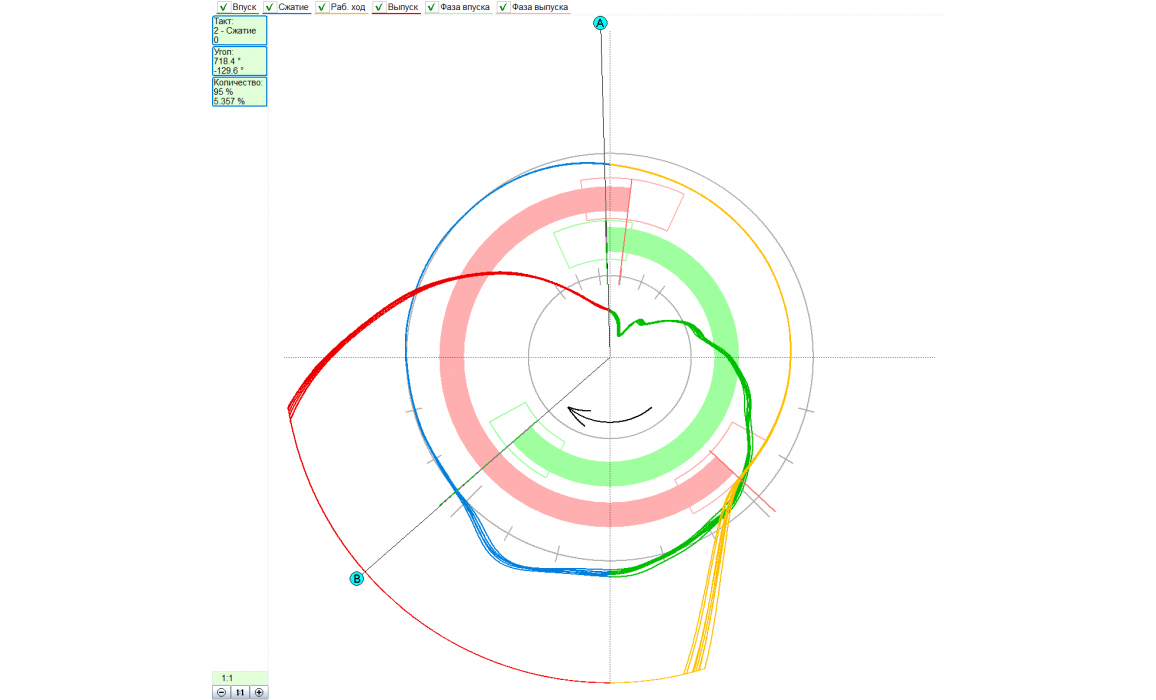The width and height of the screenshot is (1156, 700).
Task: Toggle the Впуск checkbox
Action: tap(223, 7)
